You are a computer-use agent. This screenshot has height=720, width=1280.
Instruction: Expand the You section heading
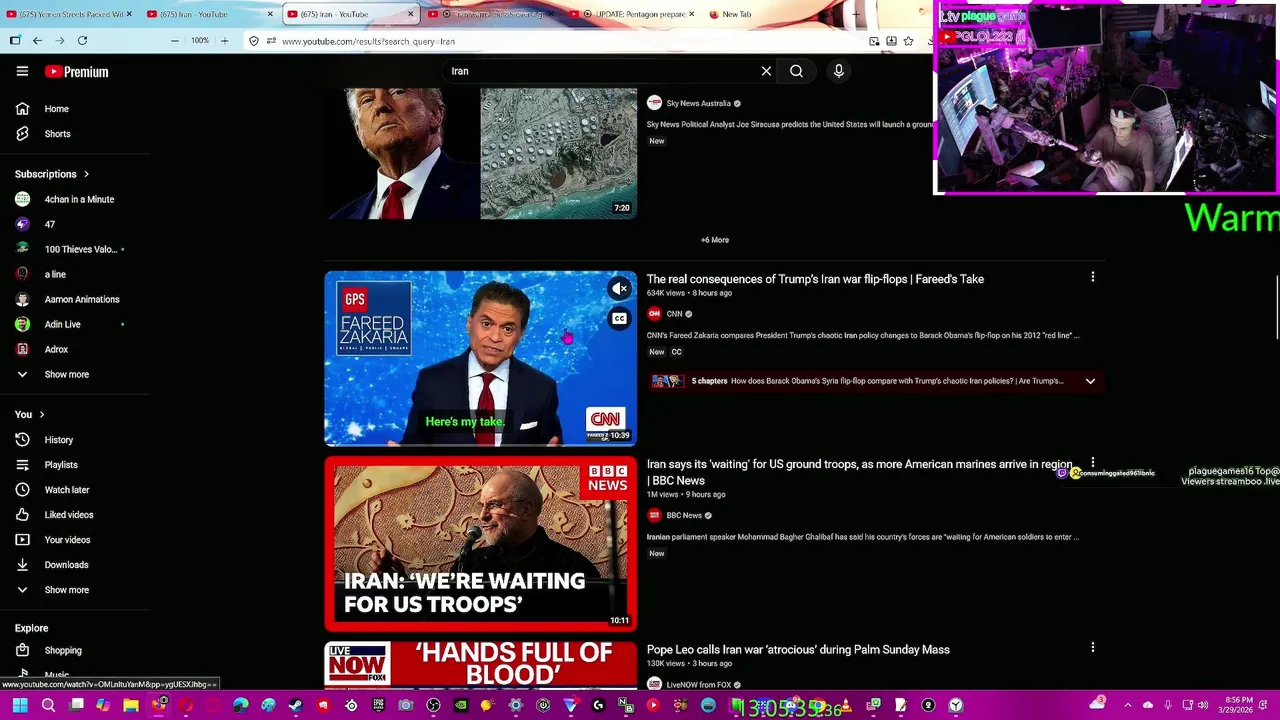(30, 414)
